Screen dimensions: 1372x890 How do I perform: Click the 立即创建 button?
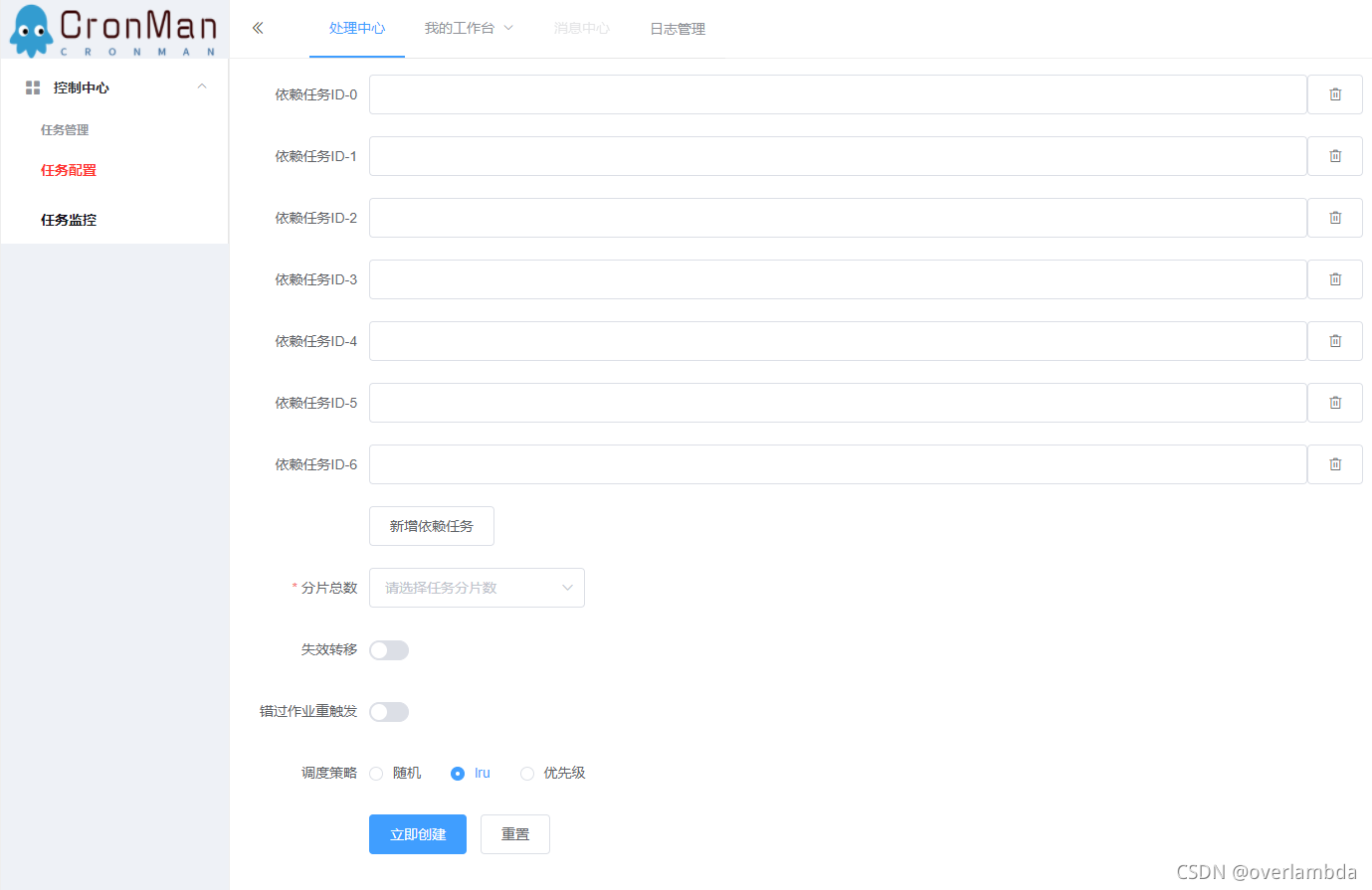coord(418,834)
